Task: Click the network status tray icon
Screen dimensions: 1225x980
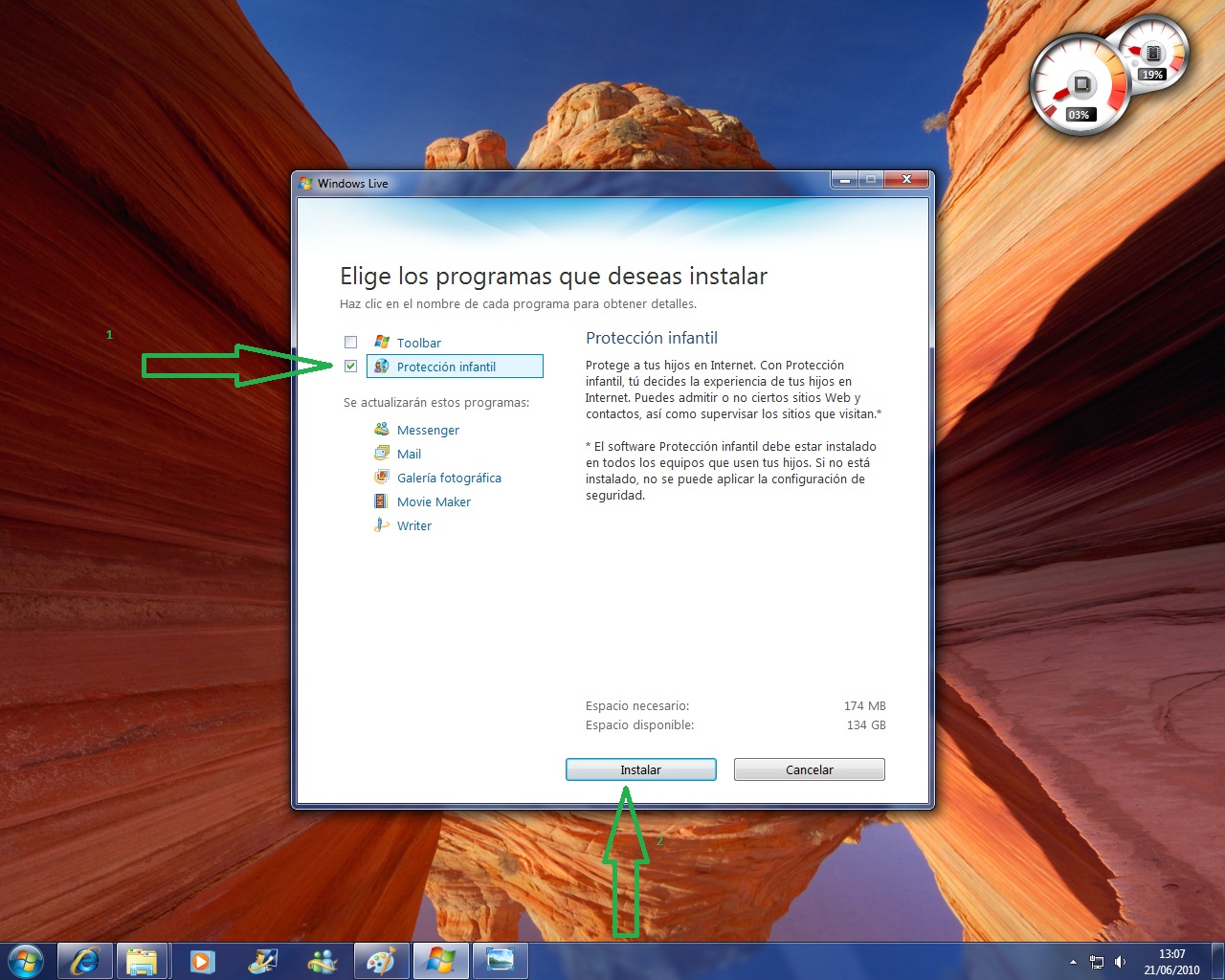Action: click(1097, 962)
